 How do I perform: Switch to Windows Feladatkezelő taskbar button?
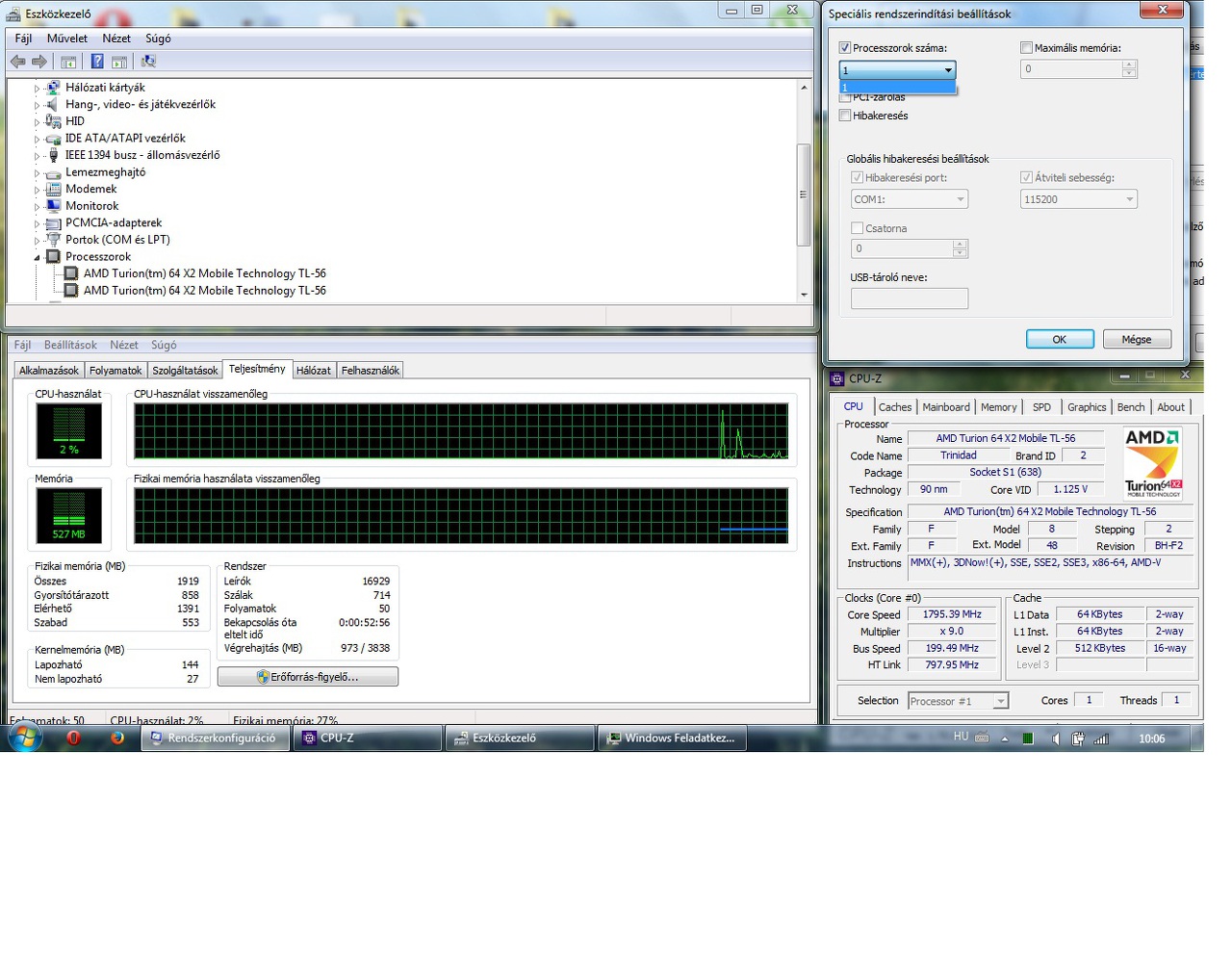[672, 739]
